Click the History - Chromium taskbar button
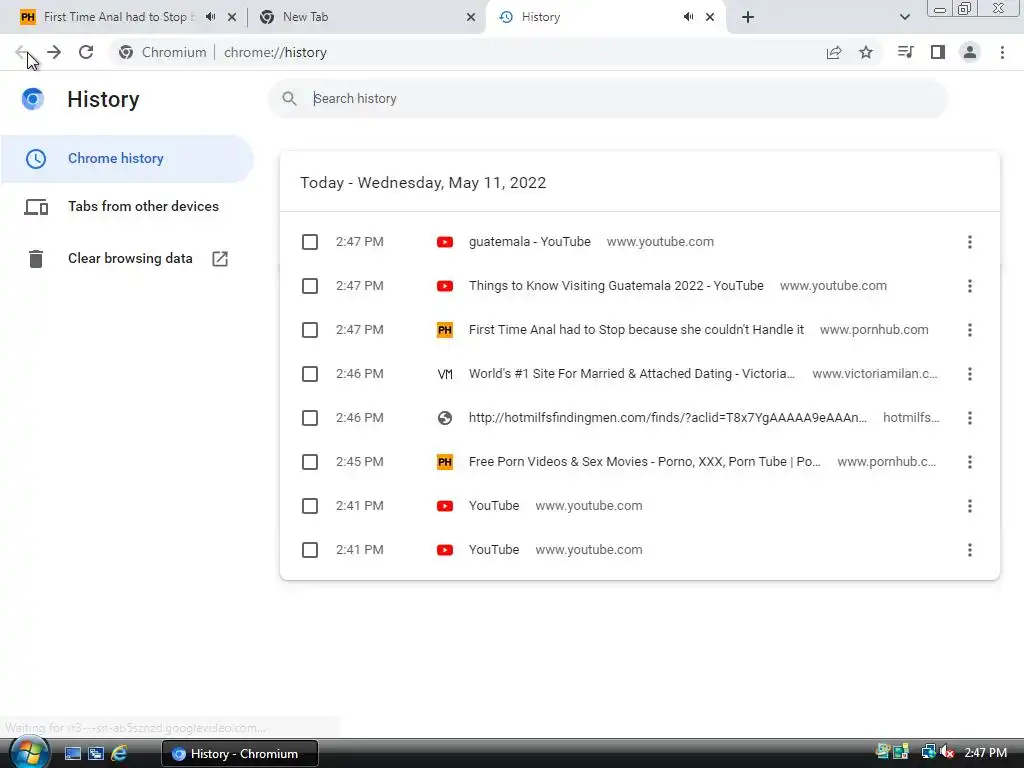The image size is (1024, 768). [x=240, y=754]
